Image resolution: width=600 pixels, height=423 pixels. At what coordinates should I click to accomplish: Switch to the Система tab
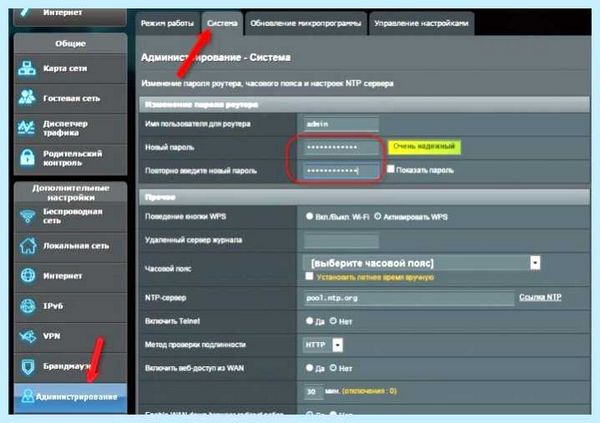click(x=222, y=23)
